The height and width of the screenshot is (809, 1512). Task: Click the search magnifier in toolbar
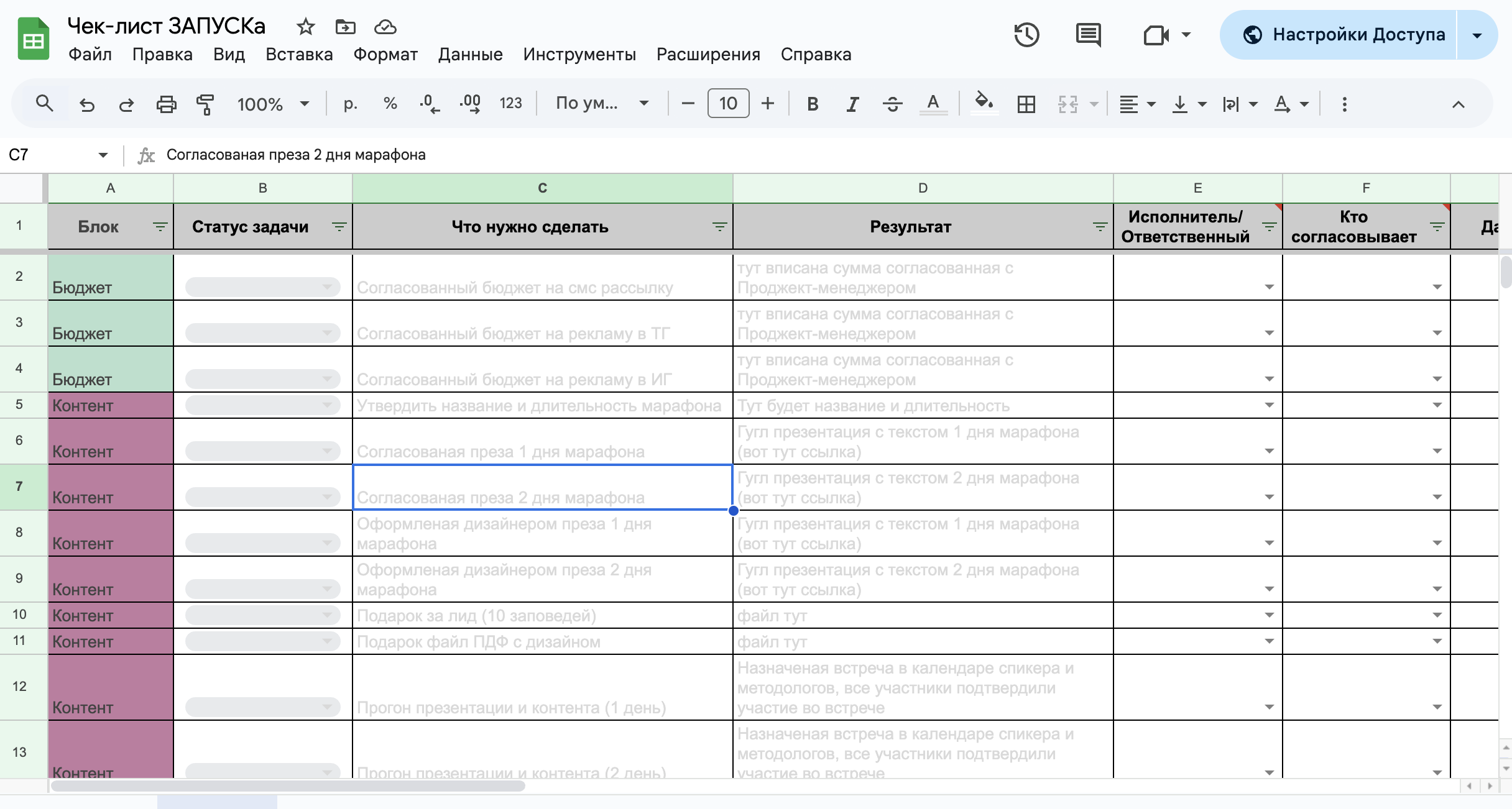click(44, 103)
